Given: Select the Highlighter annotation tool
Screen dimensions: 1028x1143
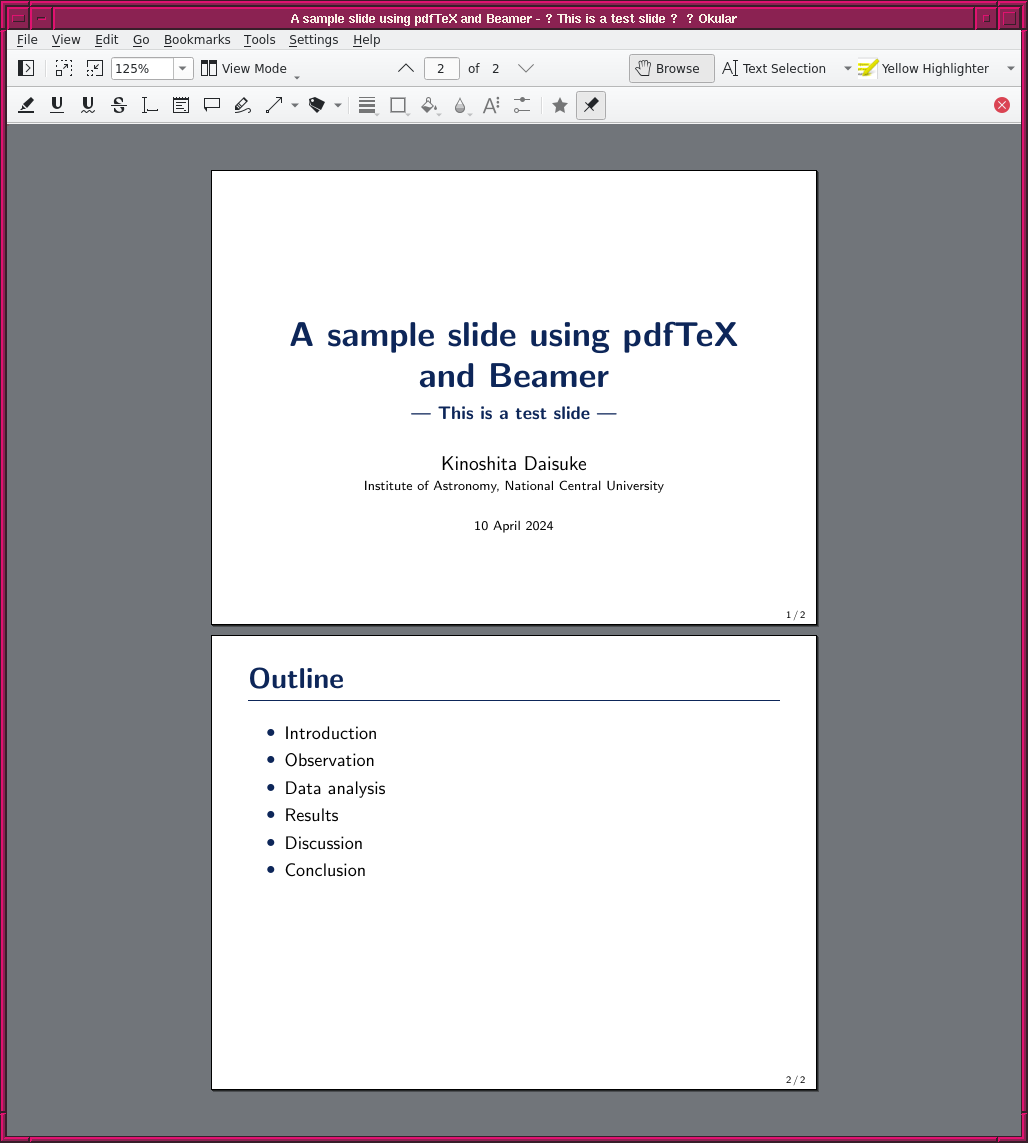Looking at the screenshot, I should (x=27, y=105).
